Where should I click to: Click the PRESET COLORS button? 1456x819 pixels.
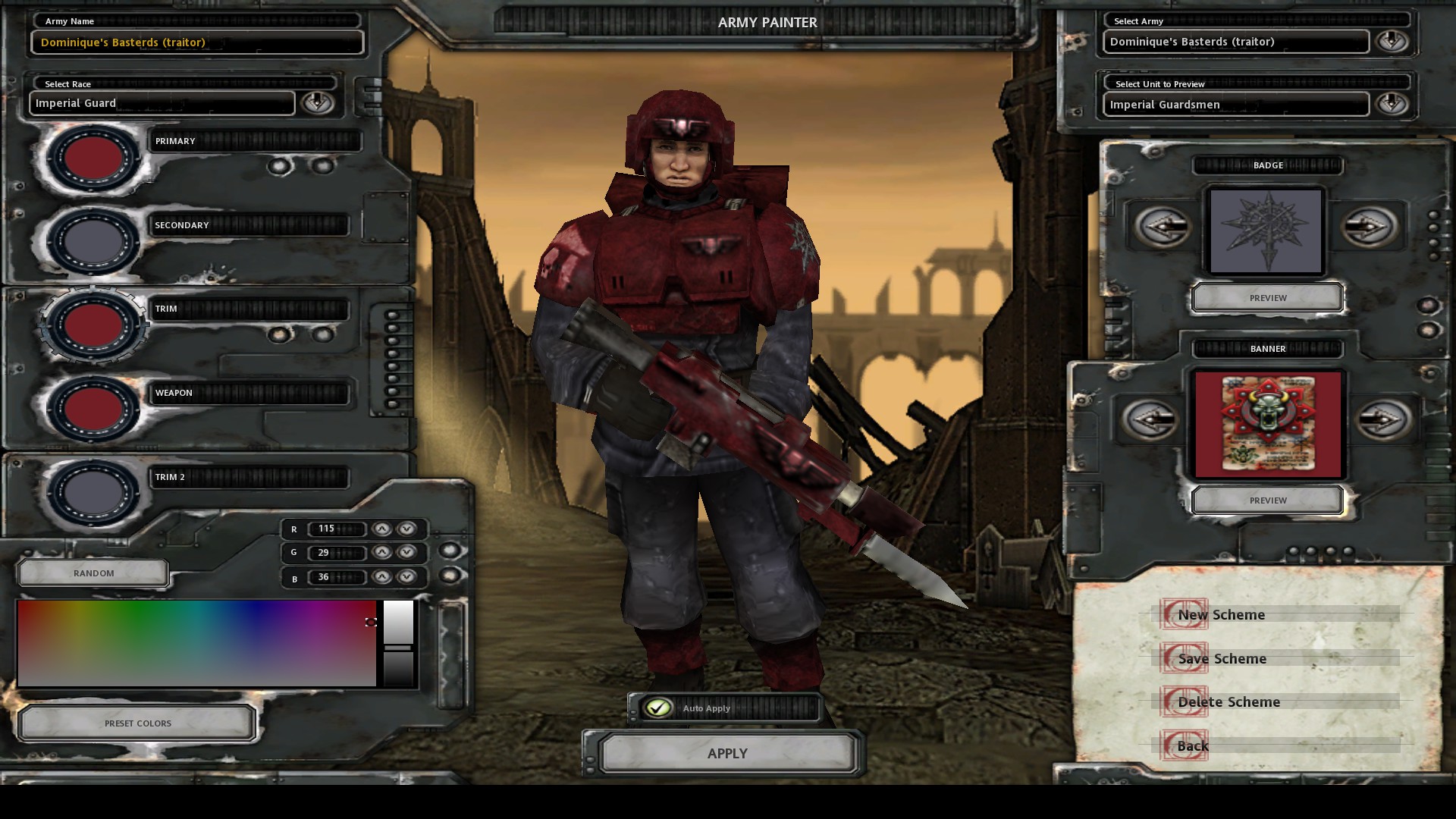point(137,723)
